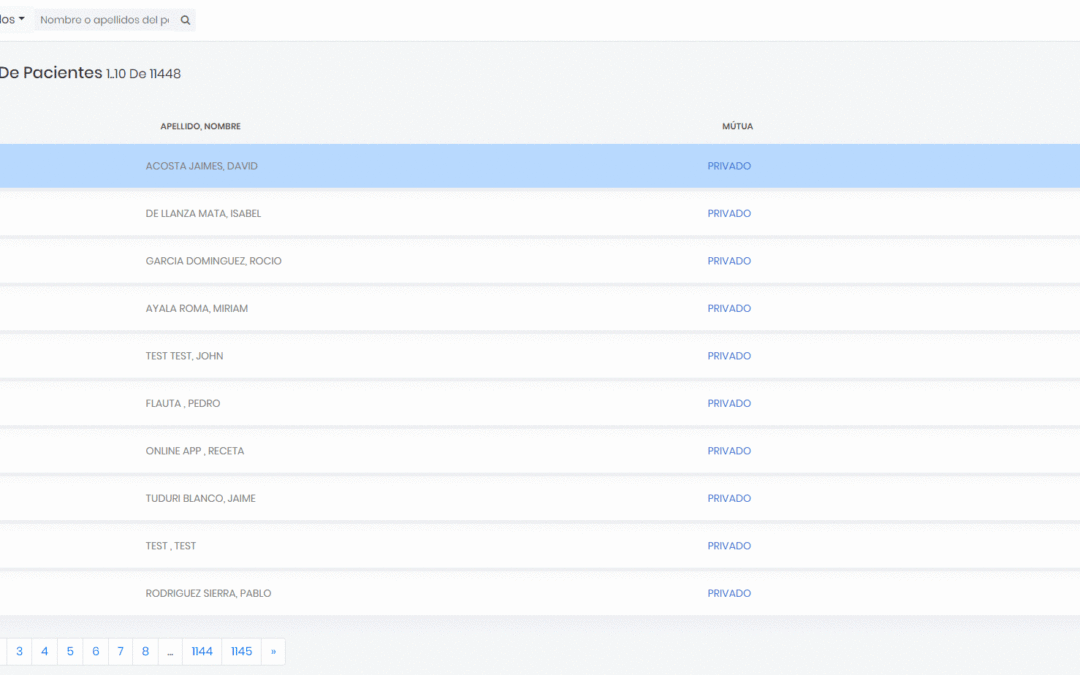
Task: Click PRIVADO link for GARCIA DOMINGUEZ row
Action: [x=729, y=261]
